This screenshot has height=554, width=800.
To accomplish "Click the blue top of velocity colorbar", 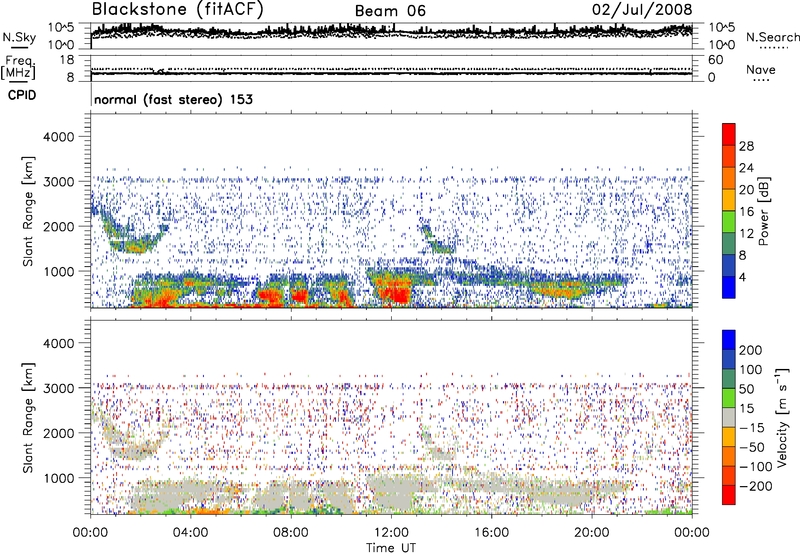I will (729, 340).
